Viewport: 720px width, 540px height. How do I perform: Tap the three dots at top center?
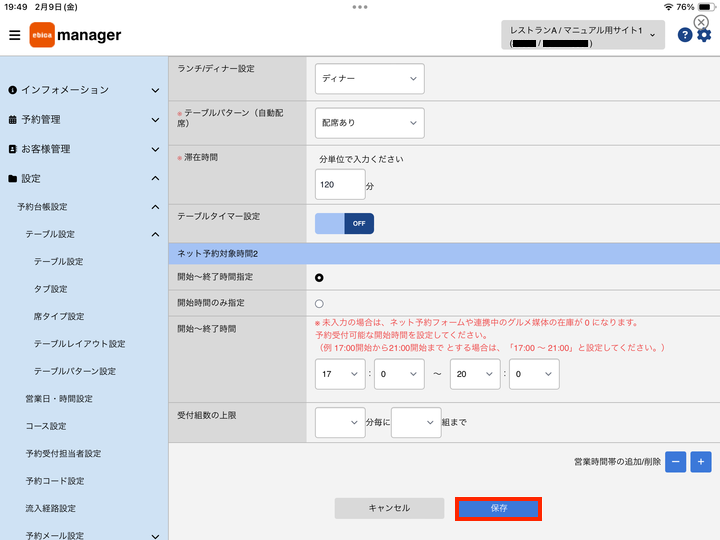point(360,7)
